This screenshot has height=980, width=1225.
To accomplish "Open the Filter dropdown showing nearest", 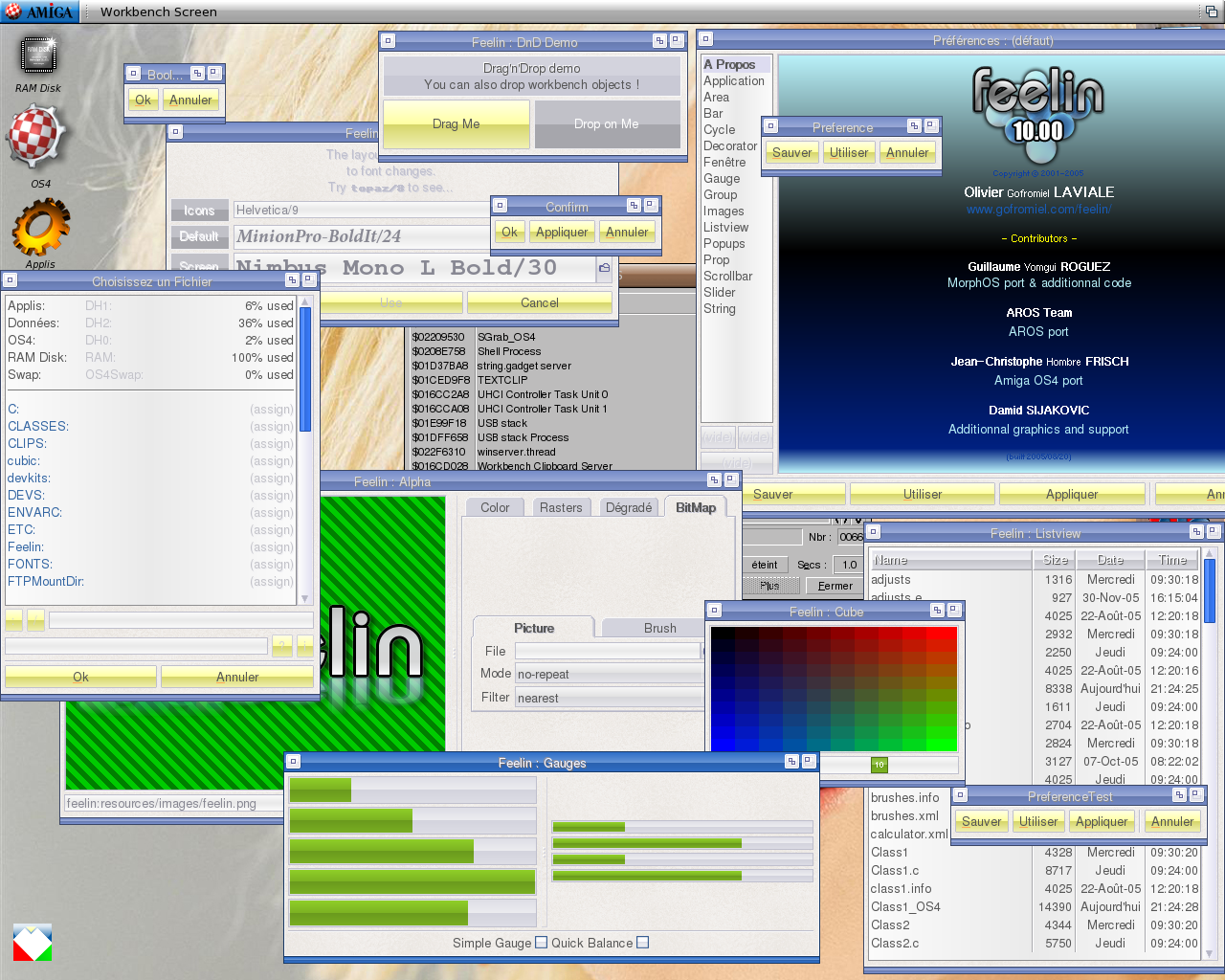I will [610, 698].
